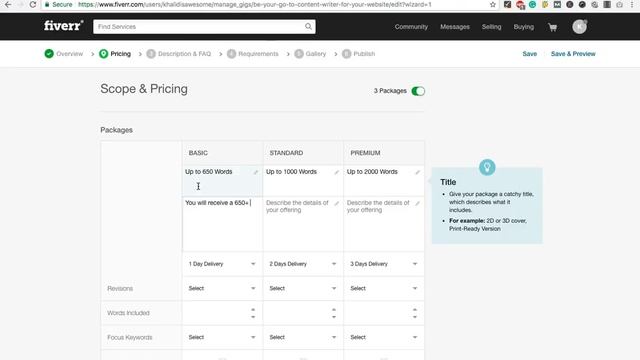Image resolution: width=640 pixels, height=360 pixels.
Task: Click the Pricing step icon
Action: (x=104, y=53)
